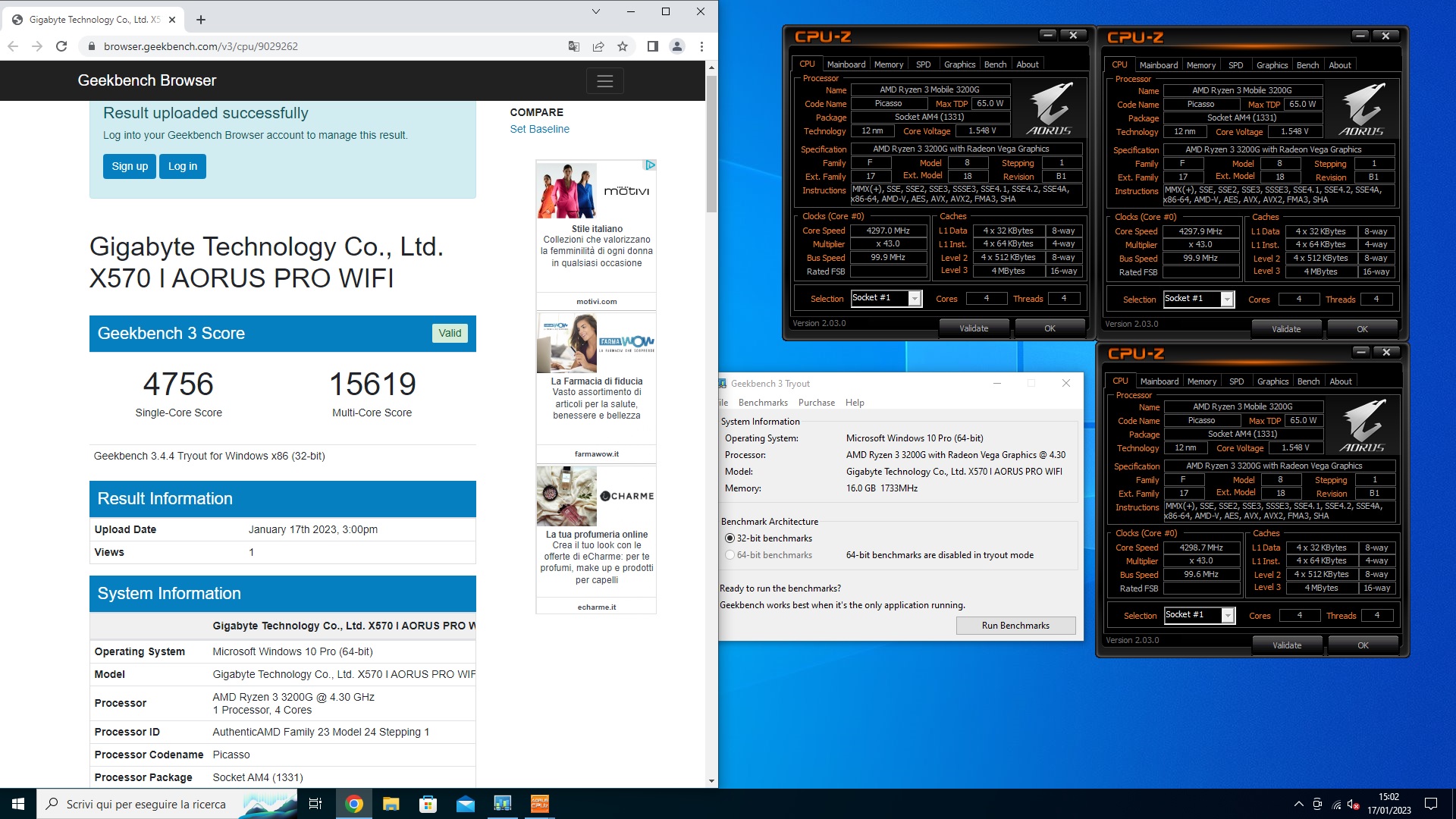Click the Chrome back arrow

[x=13, y=46]
